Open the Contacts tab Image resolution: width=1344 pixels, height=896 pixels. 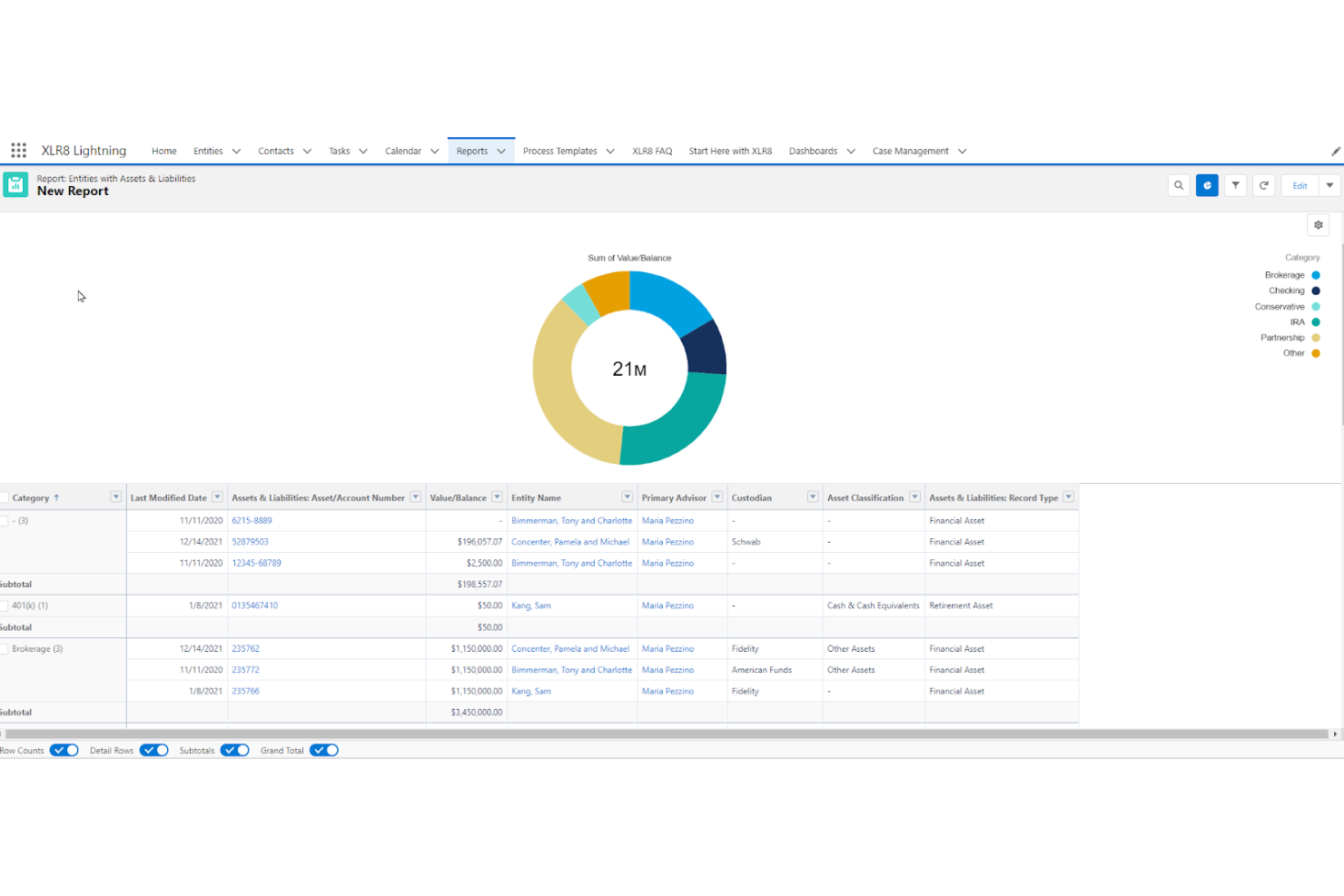click(276, 152)
